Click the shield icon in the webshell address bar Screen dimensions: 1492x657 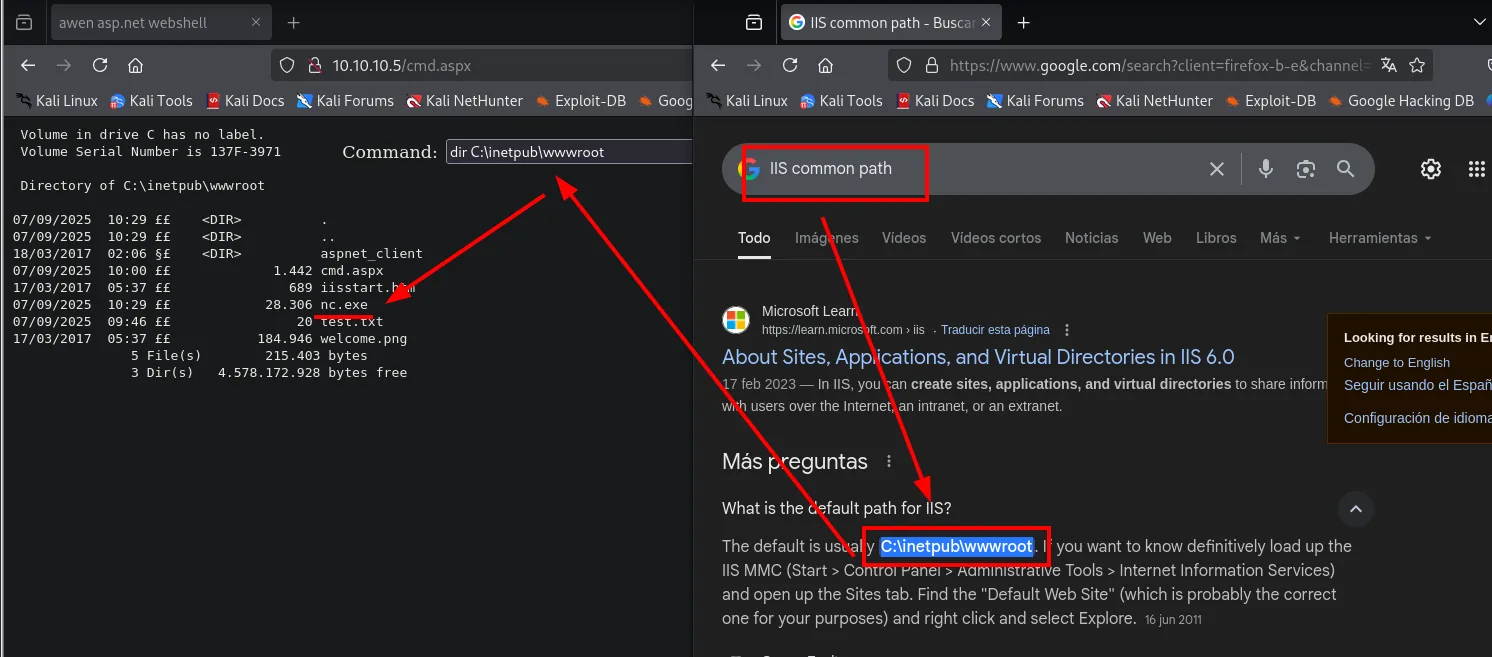coord(287,65)
